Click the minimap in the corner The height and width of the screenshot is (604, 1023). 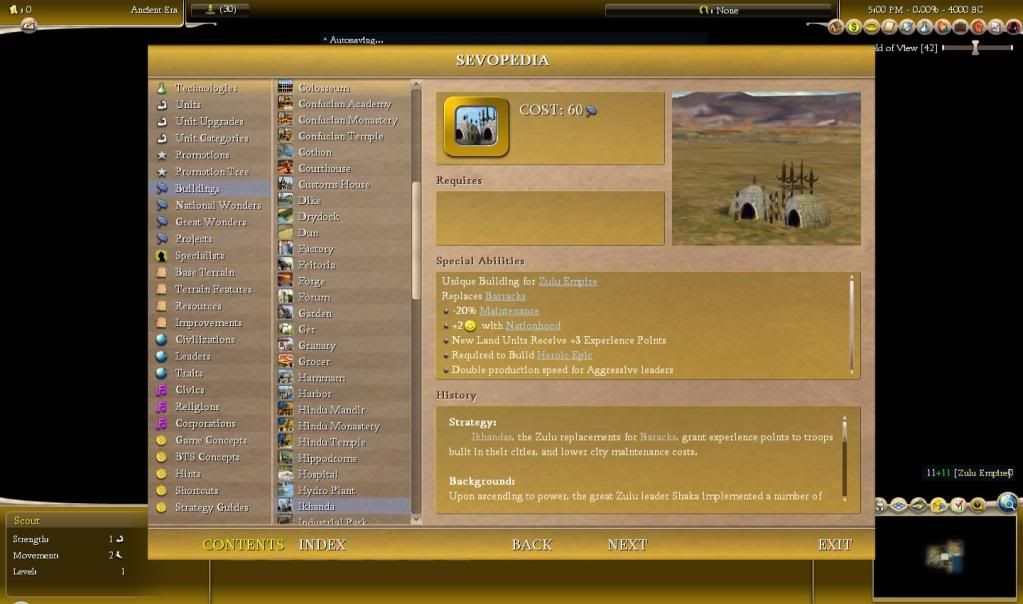(944, 556)
